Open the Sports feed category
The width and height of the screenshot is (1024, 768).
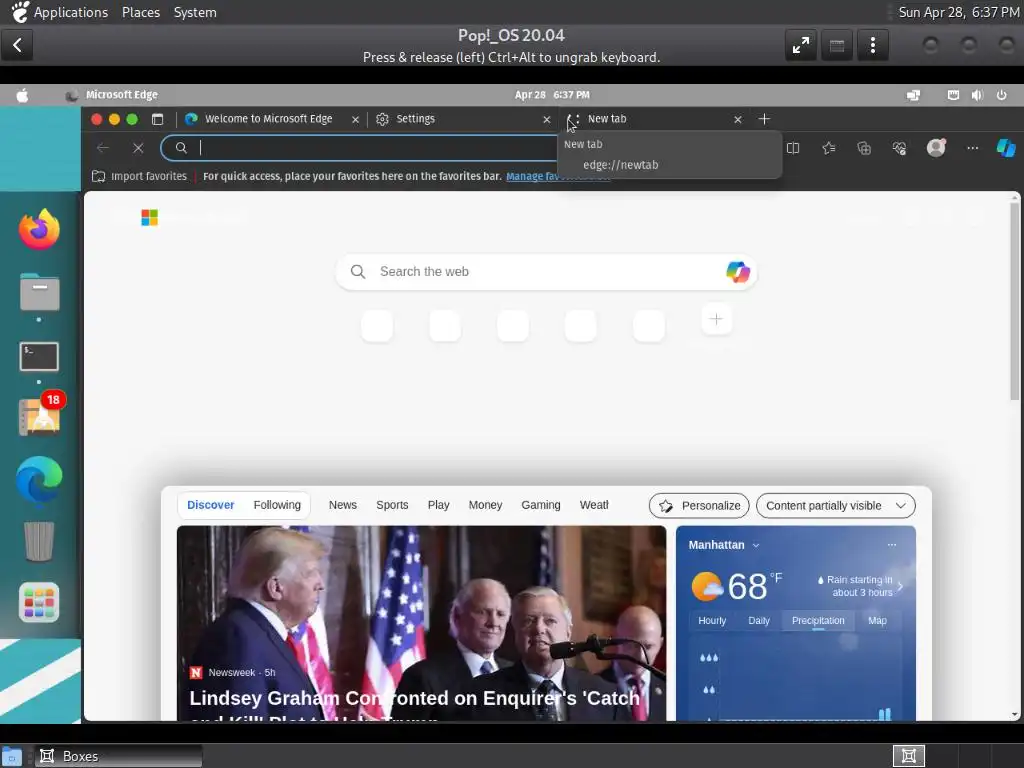pos(392,505)
